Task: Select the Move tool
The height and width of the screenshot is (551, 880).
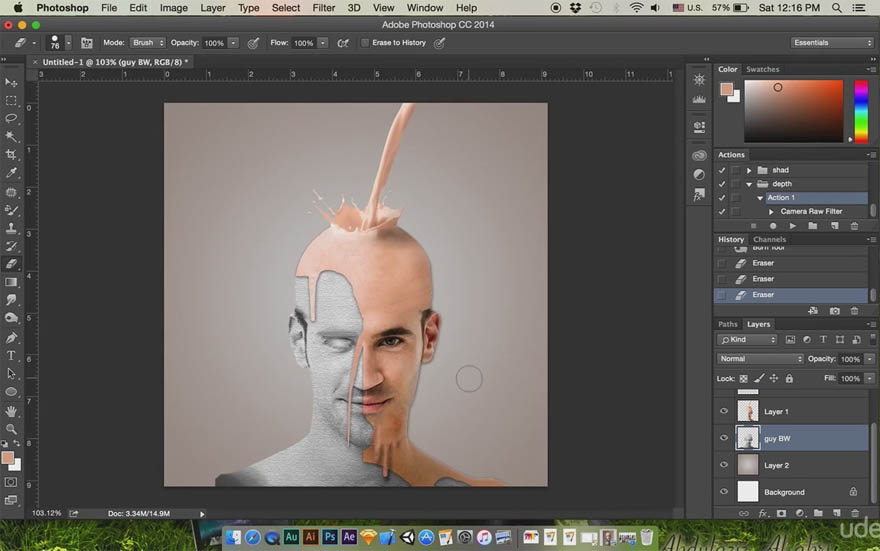Action: click(11, 82)
